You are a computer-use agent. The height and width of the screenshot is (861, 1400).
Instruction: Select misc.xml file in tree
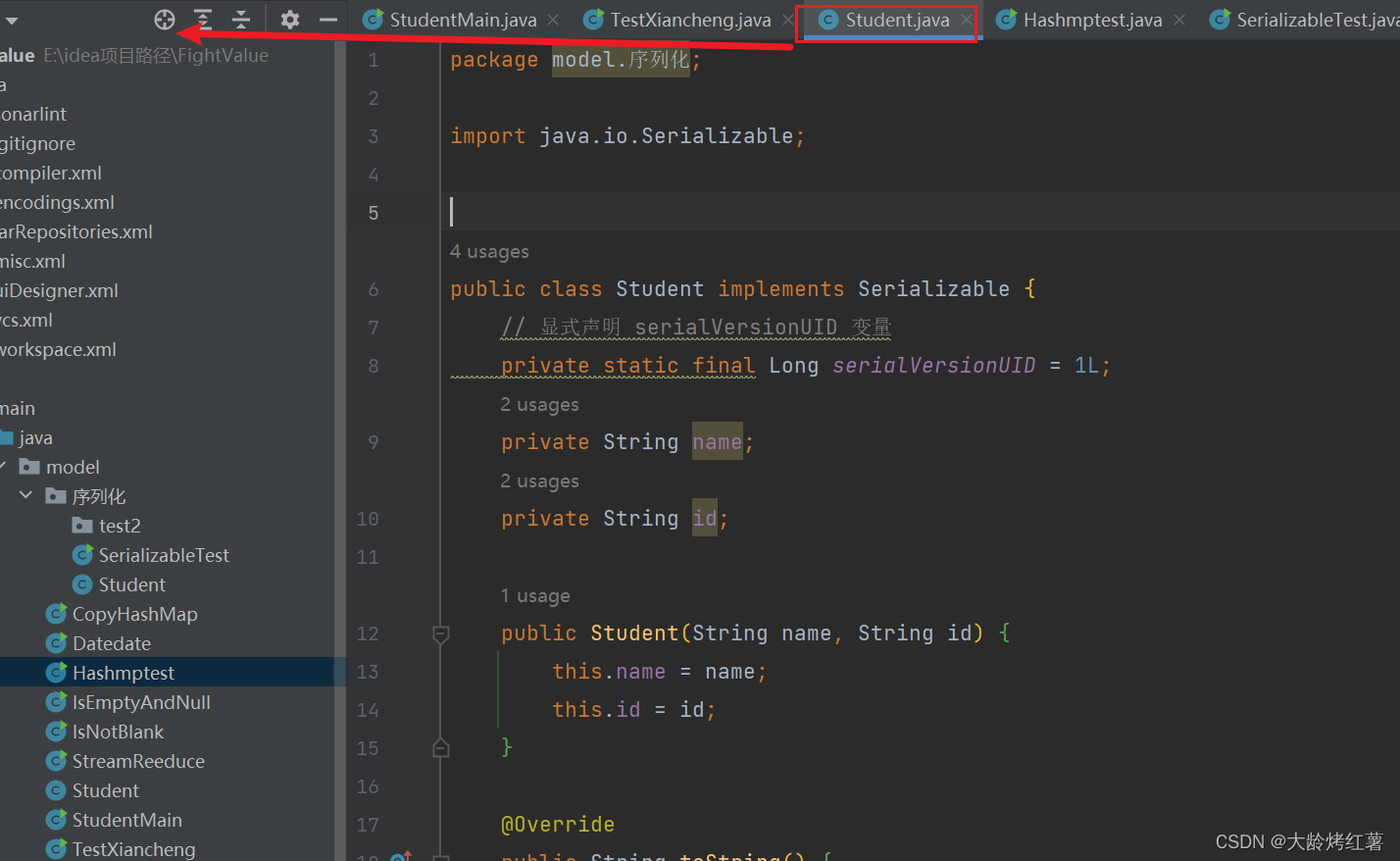[32, 261]
